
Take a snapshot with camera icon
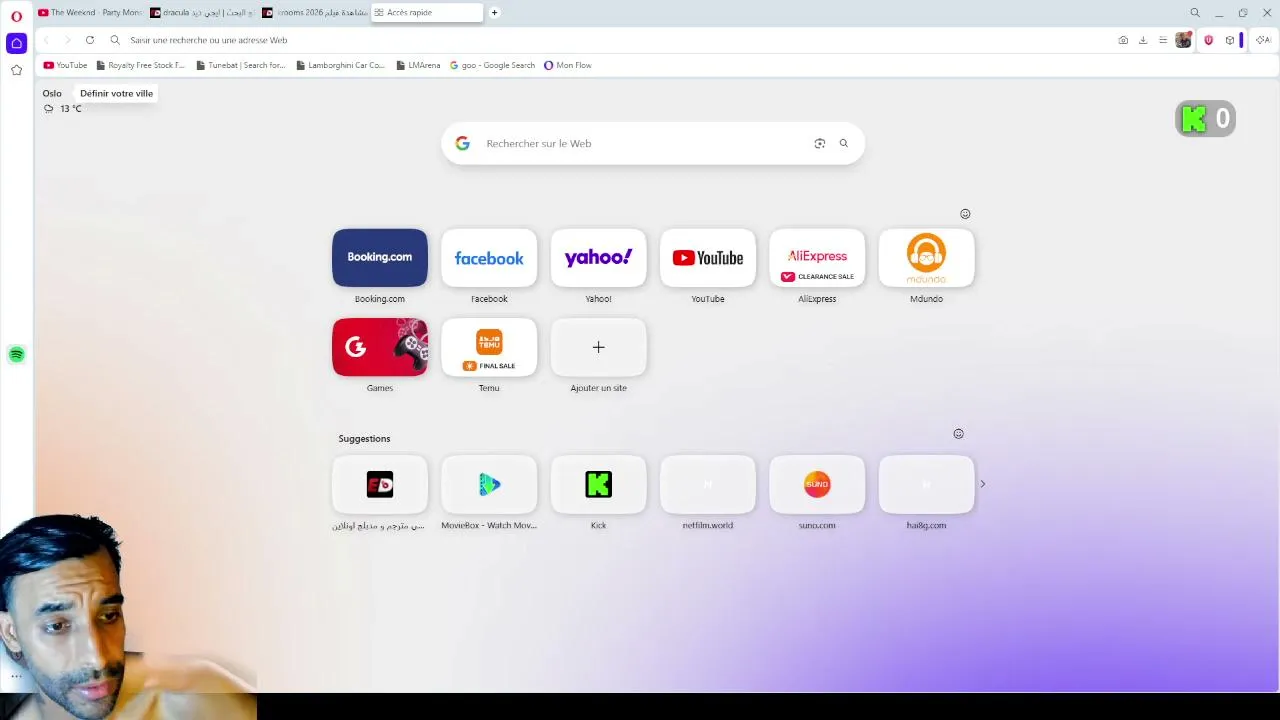[x=1123, y=40]
